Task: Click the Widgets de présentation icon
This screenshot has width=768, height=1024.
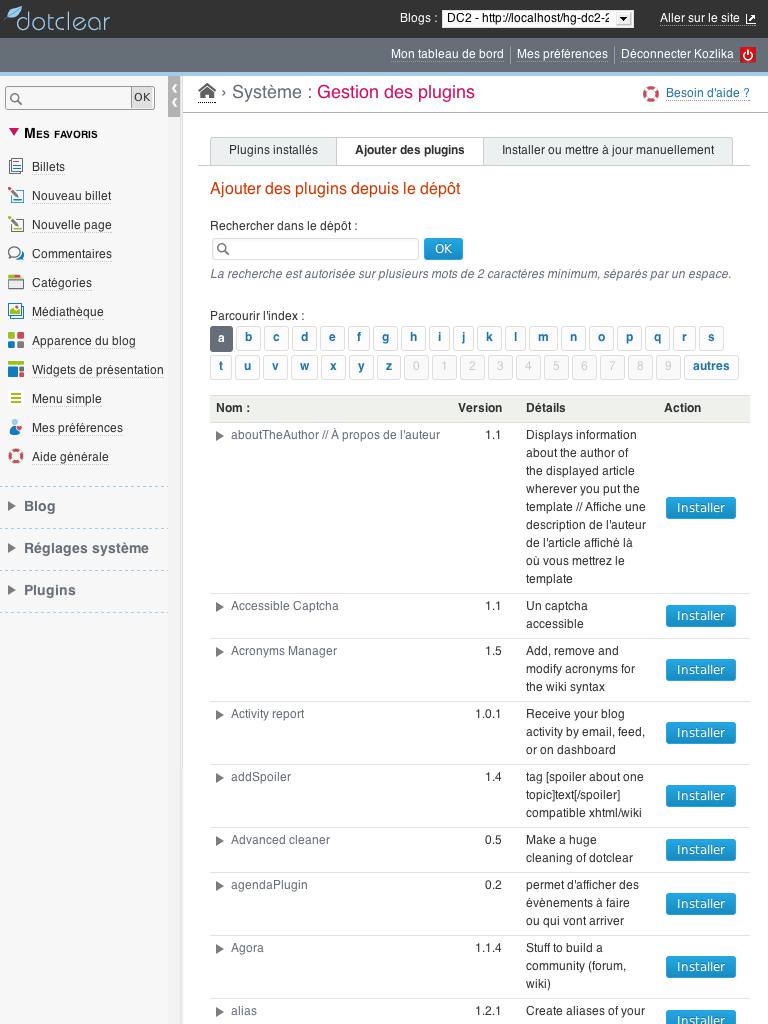Action: click(16, 369)
